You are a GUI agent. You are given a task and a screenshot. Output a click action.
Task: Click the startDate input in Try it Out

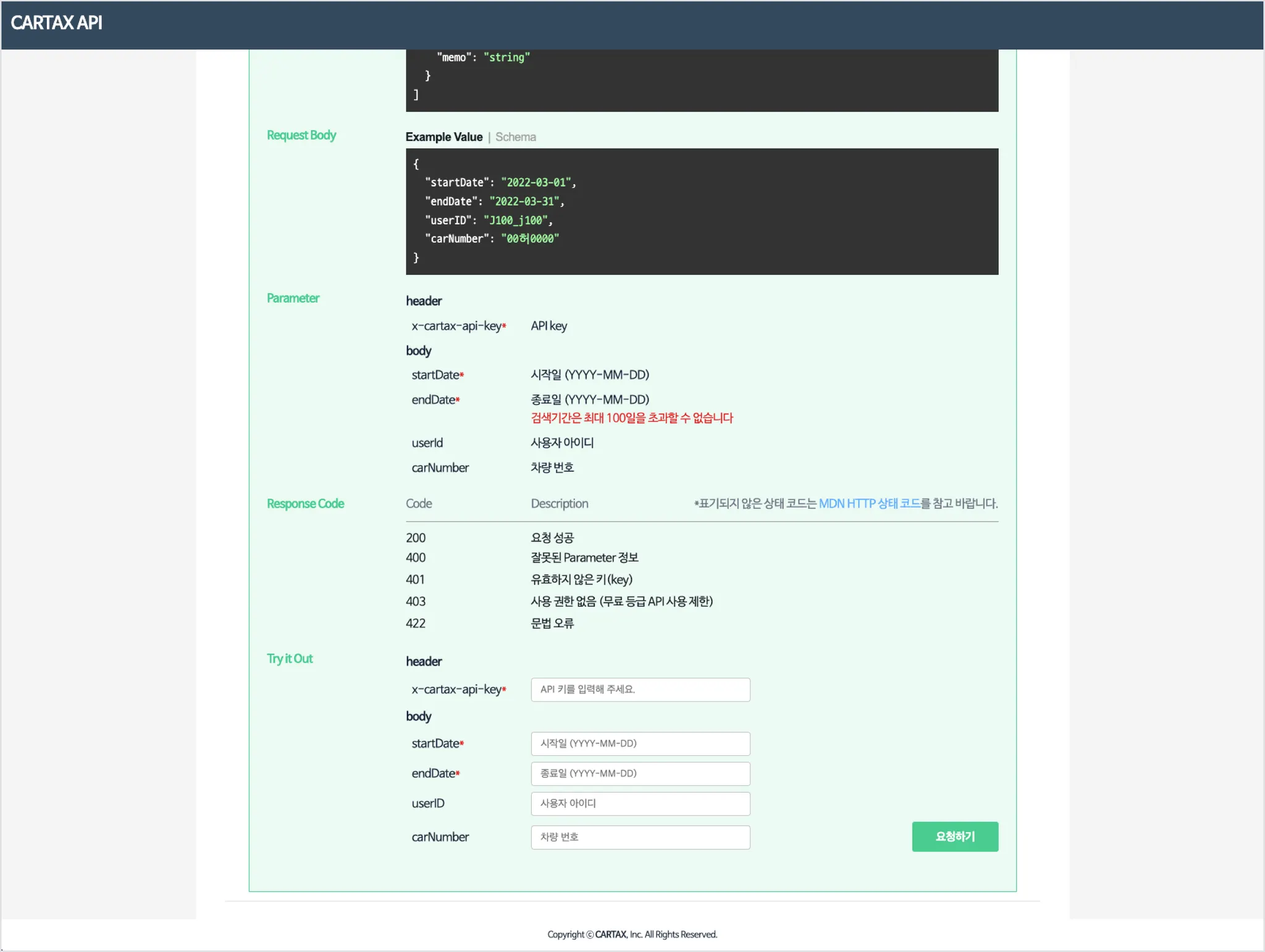640,744
